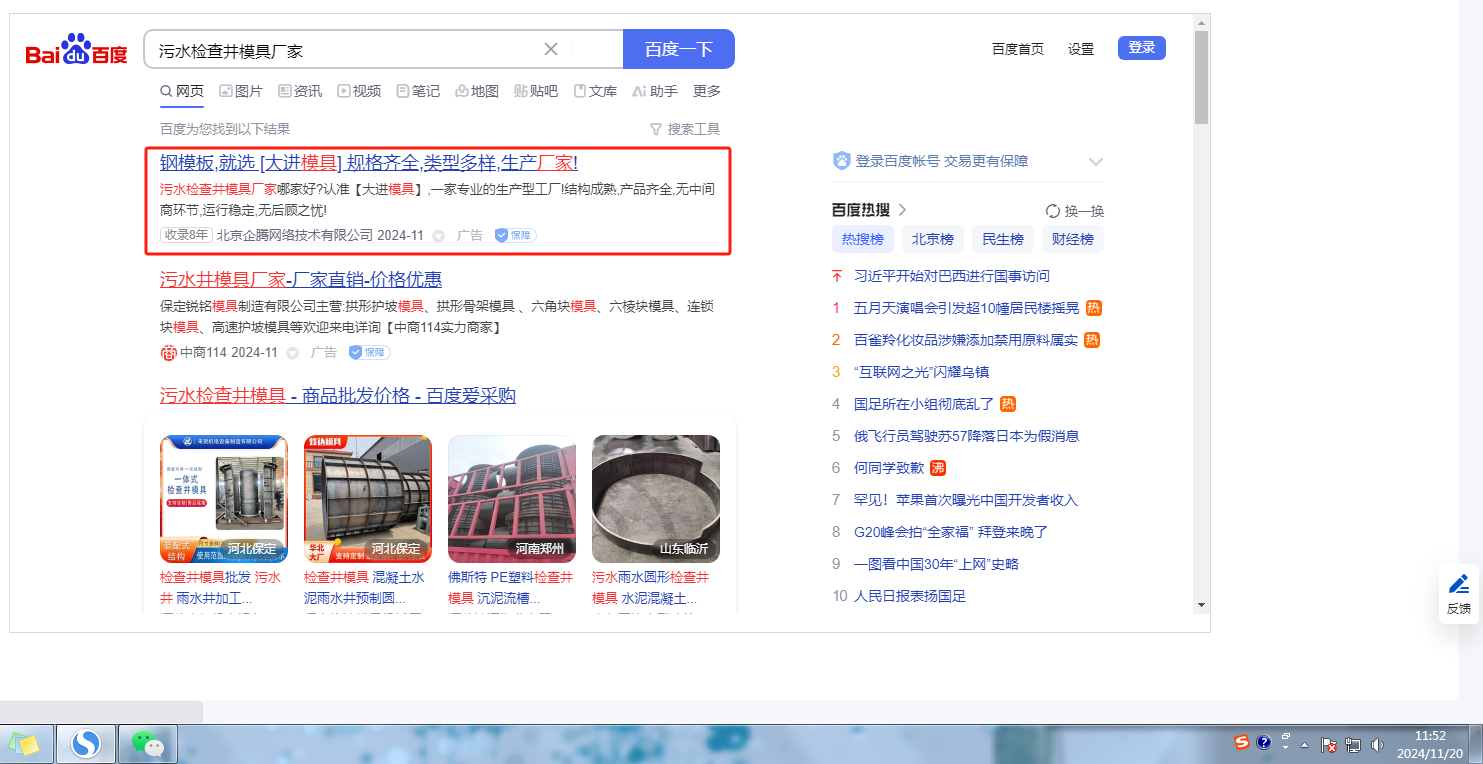Switch to the 财经榜 tab

pos(1072,239)
